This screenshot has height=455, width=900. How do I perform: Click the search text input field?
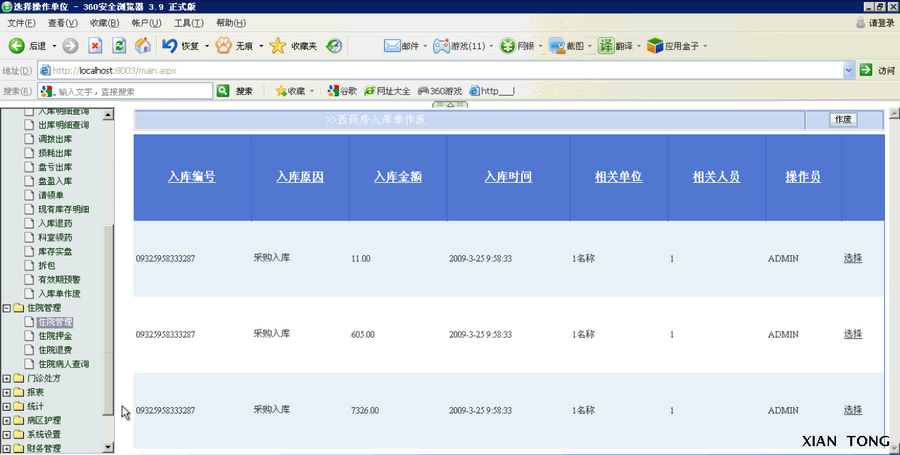[134, 91]
